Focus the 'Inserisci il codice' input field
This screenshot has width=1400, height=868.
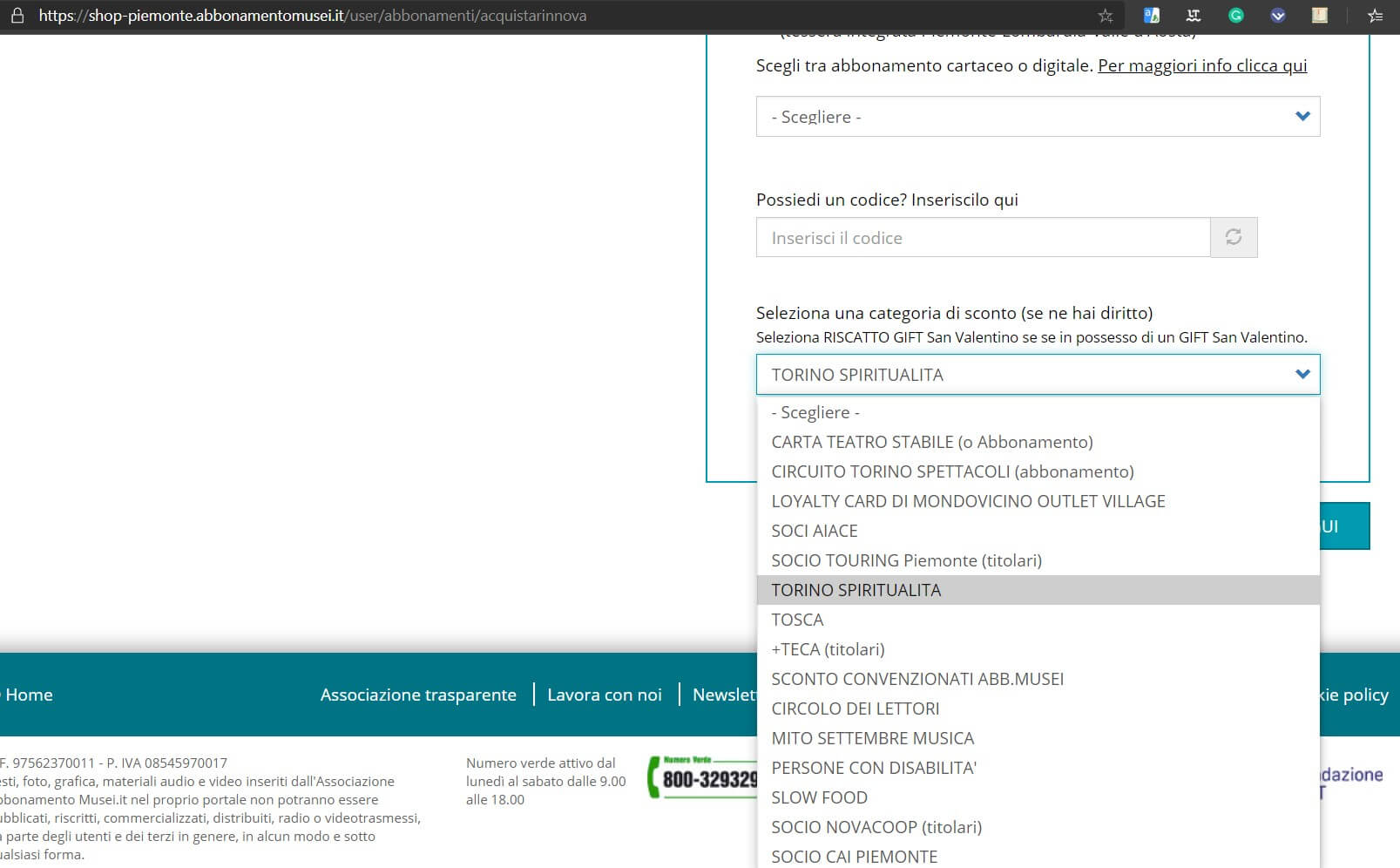coord(983,238)
